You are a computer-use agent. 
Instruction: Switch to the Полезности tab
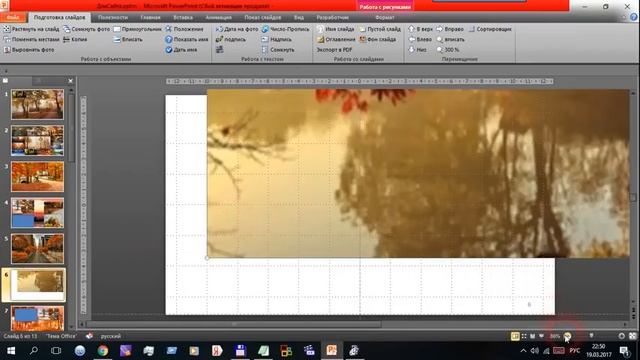pos(113,18)
